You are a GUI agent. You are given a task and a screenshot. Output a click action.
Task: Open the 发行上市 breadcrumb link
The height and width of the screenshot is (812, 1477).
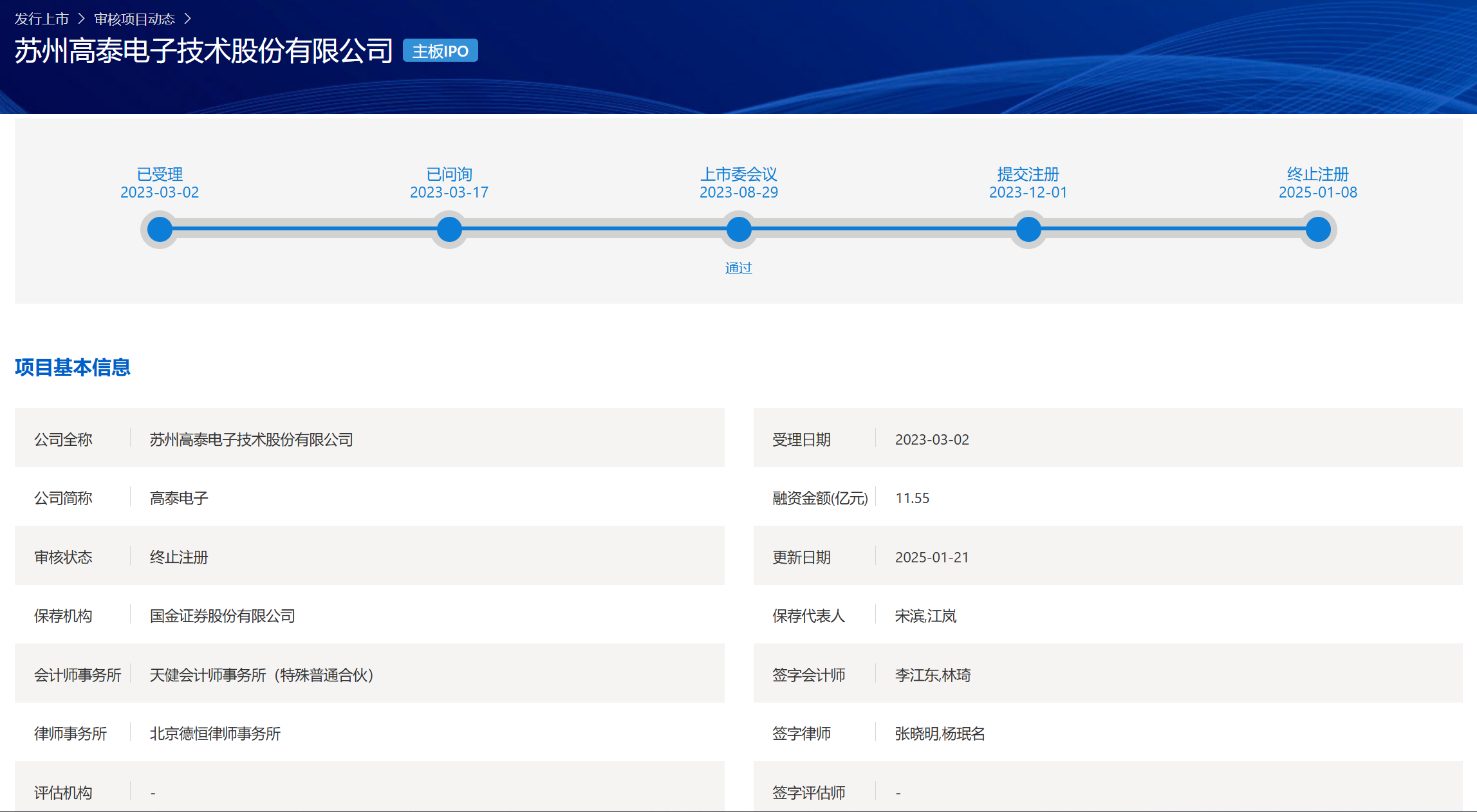tap(42, 19)
